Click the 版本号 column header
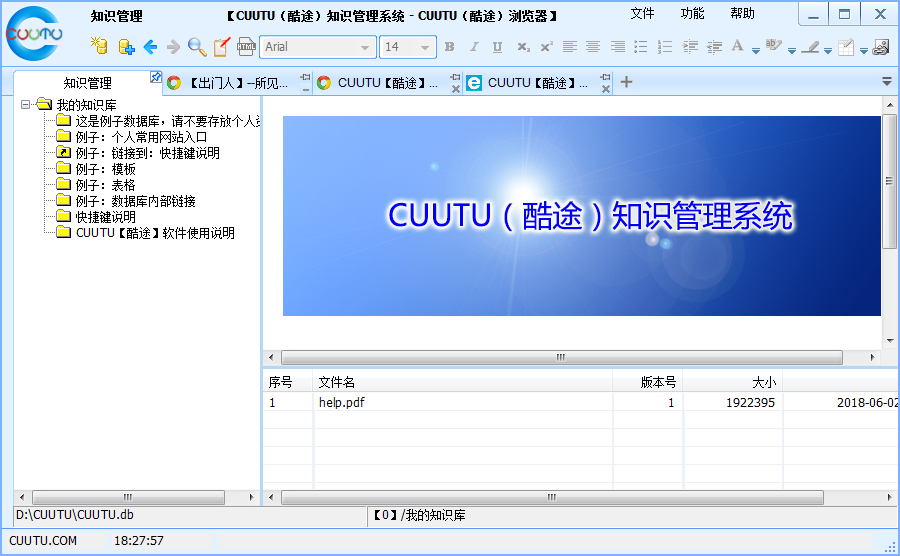The height and width of the screenshot is (556, 900). 647,382
